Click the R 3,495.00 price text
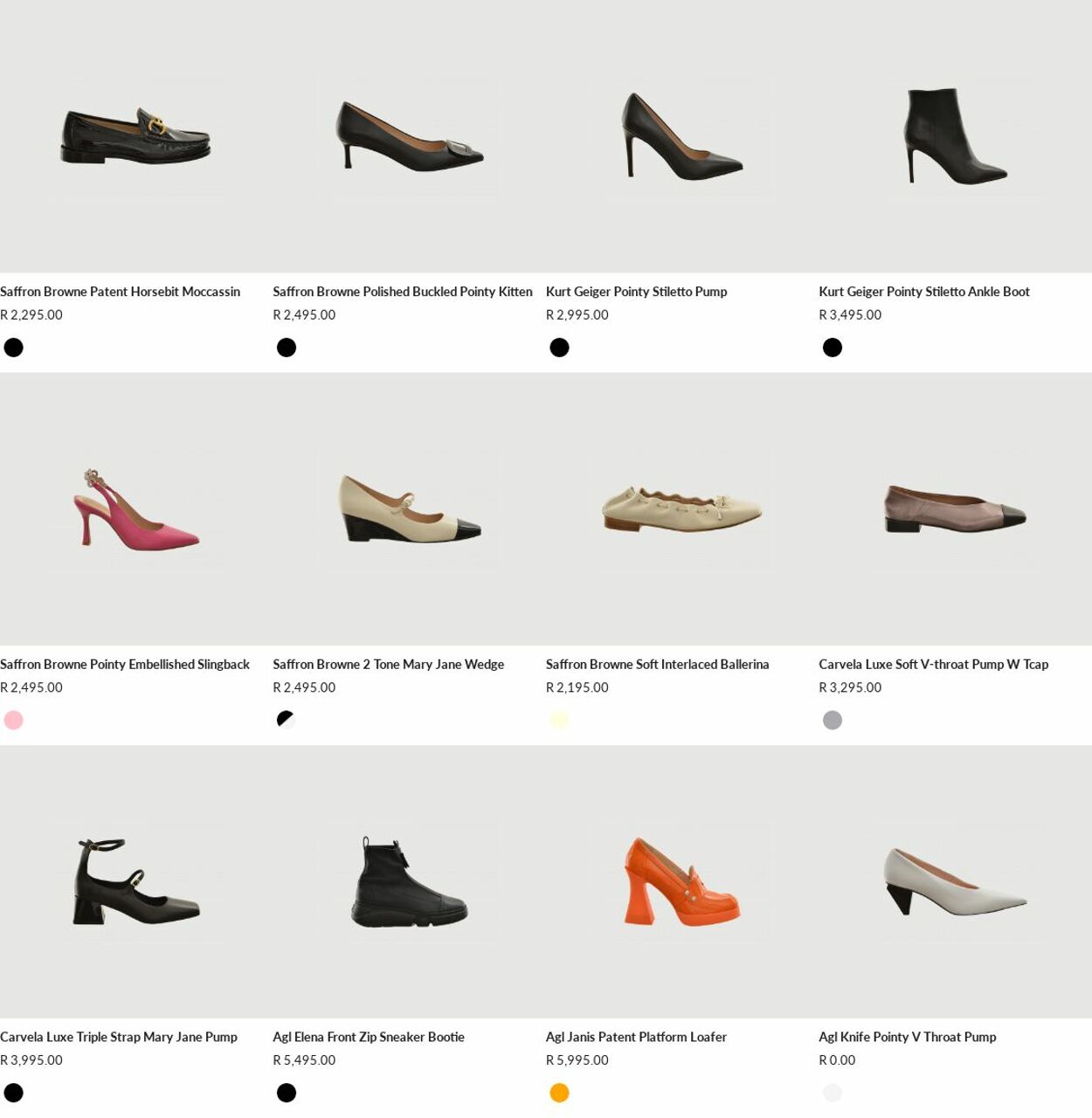 pyautogui.click(x=850, y=315)
